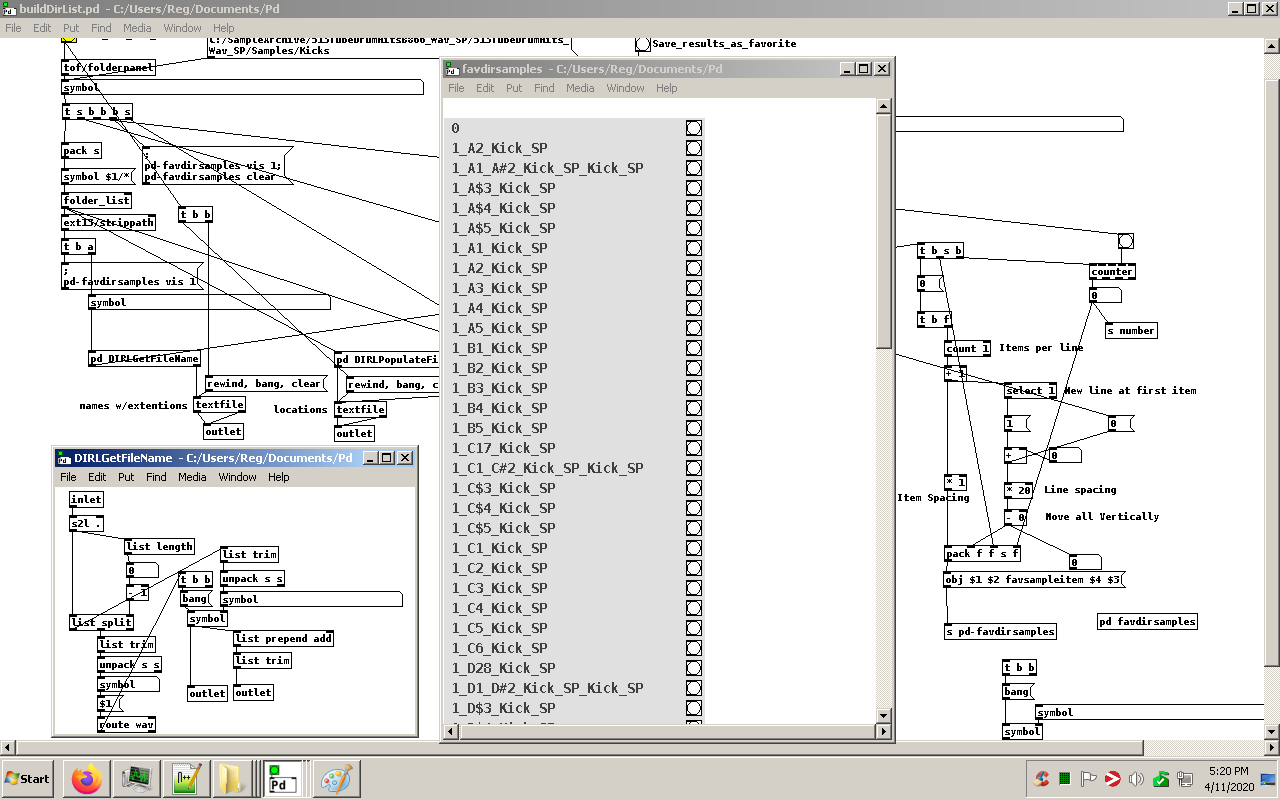Click the 'route wav' object in DIRLGetFileName
The width and height of the screenshot is (1280, 800).
pyautogui.click(x=127, y=724)
